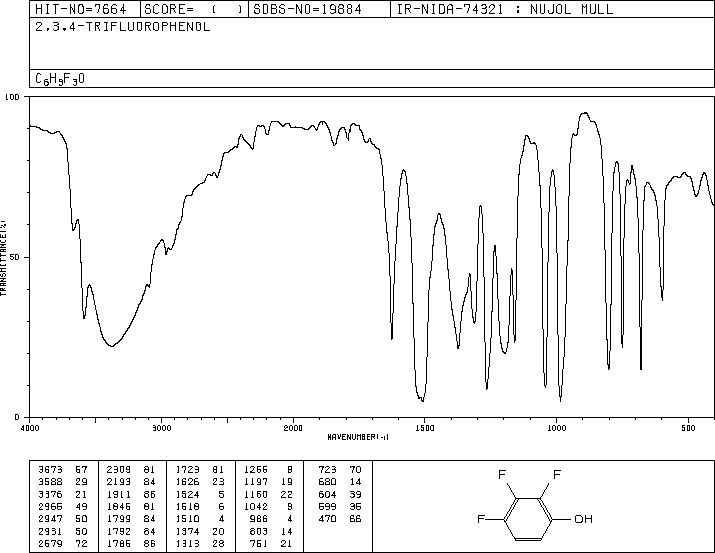Click the 1000 wavenumber axis label
The image size is (715, 553).
click(x=556, y=428)
